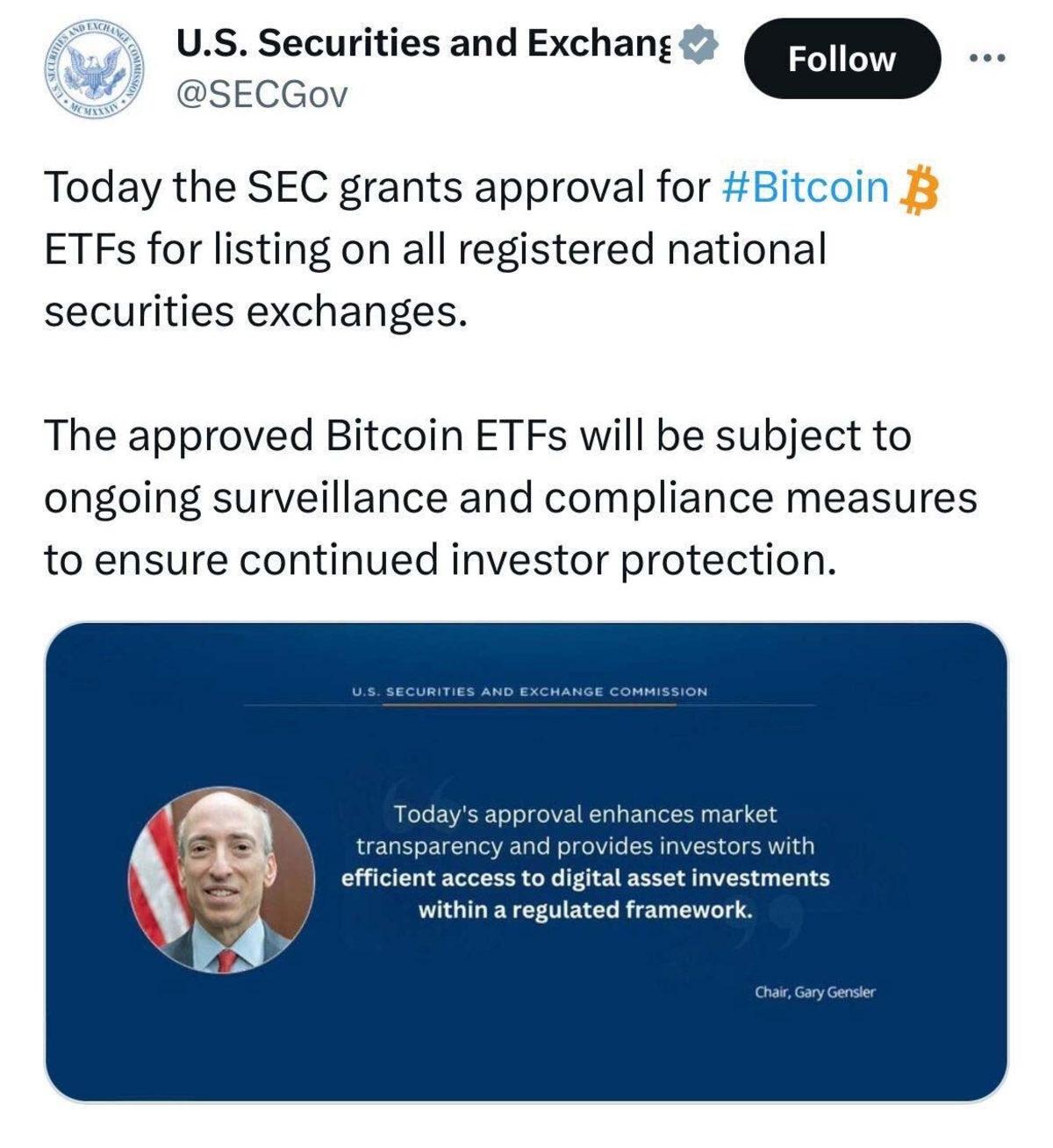Open the #Bitcoin hashtag link
Image resolution: width=1053 pixels, height=1148 pixels.
coord(805,187)
